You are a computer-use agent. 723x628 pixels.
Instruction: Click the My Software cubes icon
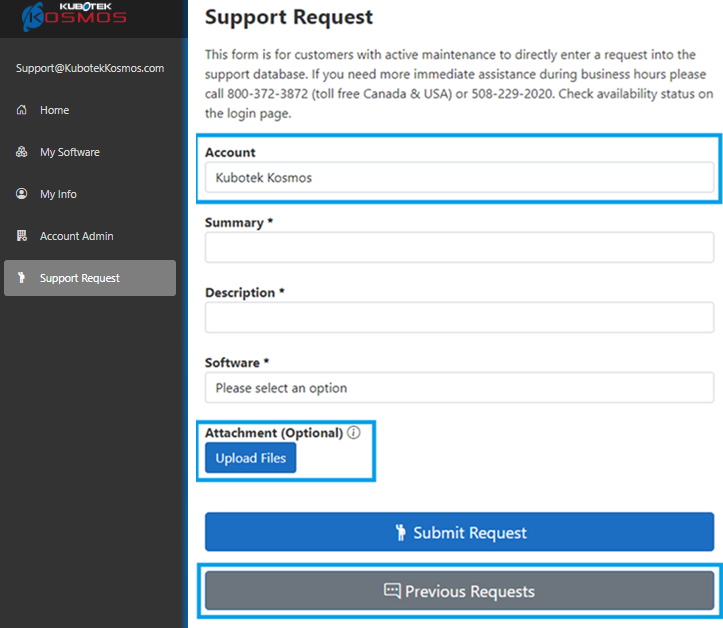click(22, 152)
